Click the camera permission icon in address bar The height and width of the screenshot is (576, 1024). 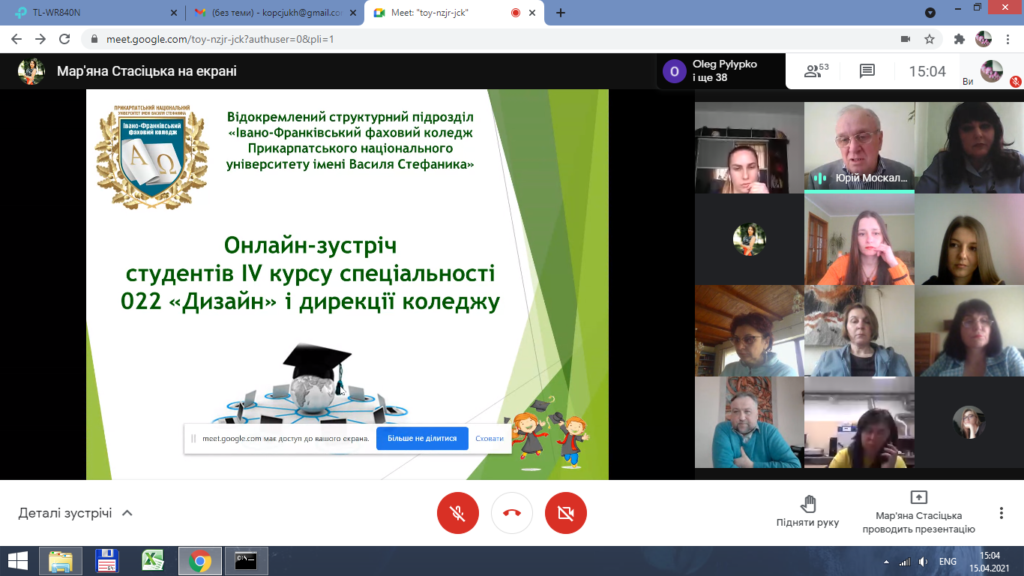point(905,39)
